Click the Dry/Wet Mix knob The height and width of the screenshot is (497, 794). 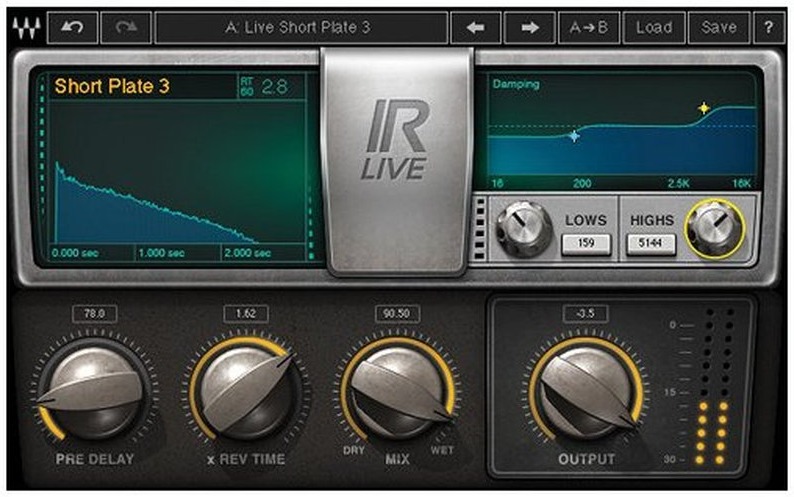(x=398, y=391)
